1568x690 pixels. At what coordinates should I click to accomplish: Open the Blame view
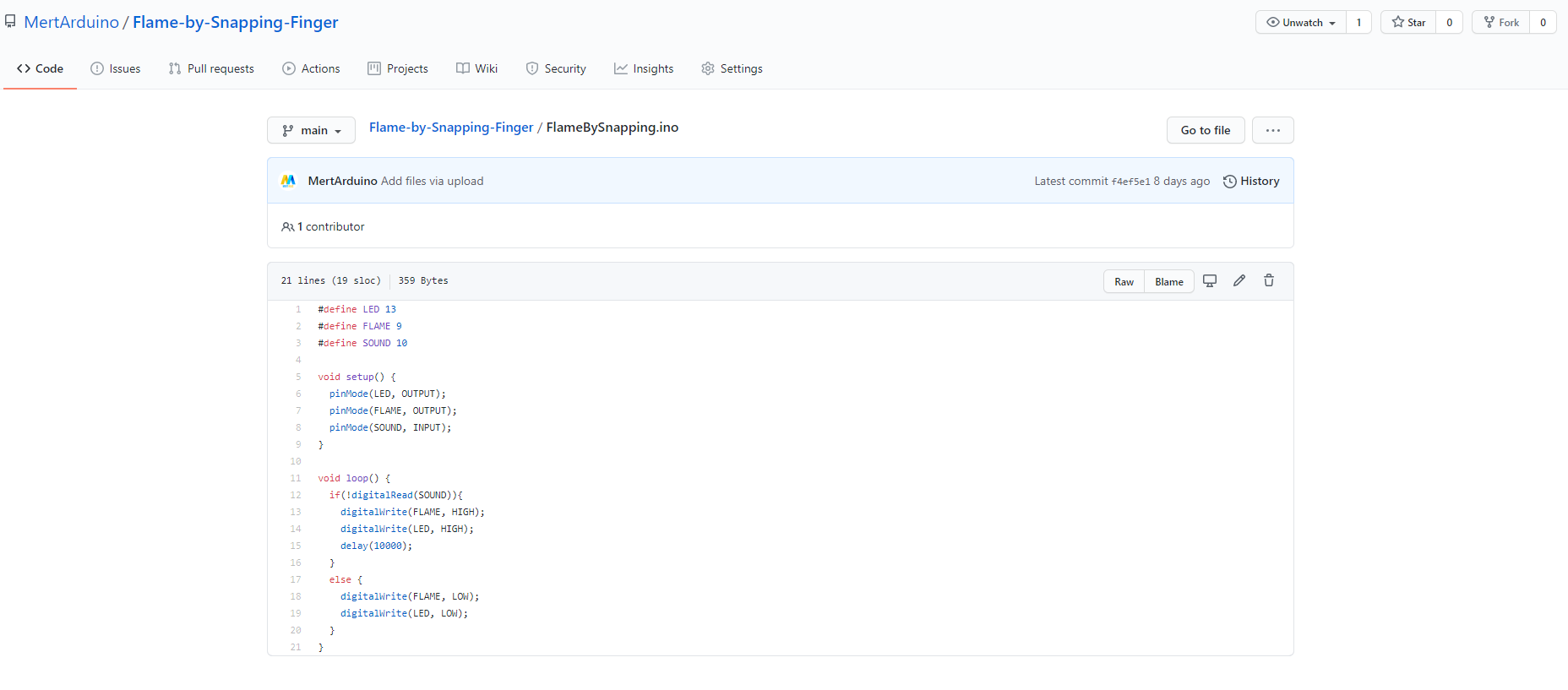pos(1169,282)
